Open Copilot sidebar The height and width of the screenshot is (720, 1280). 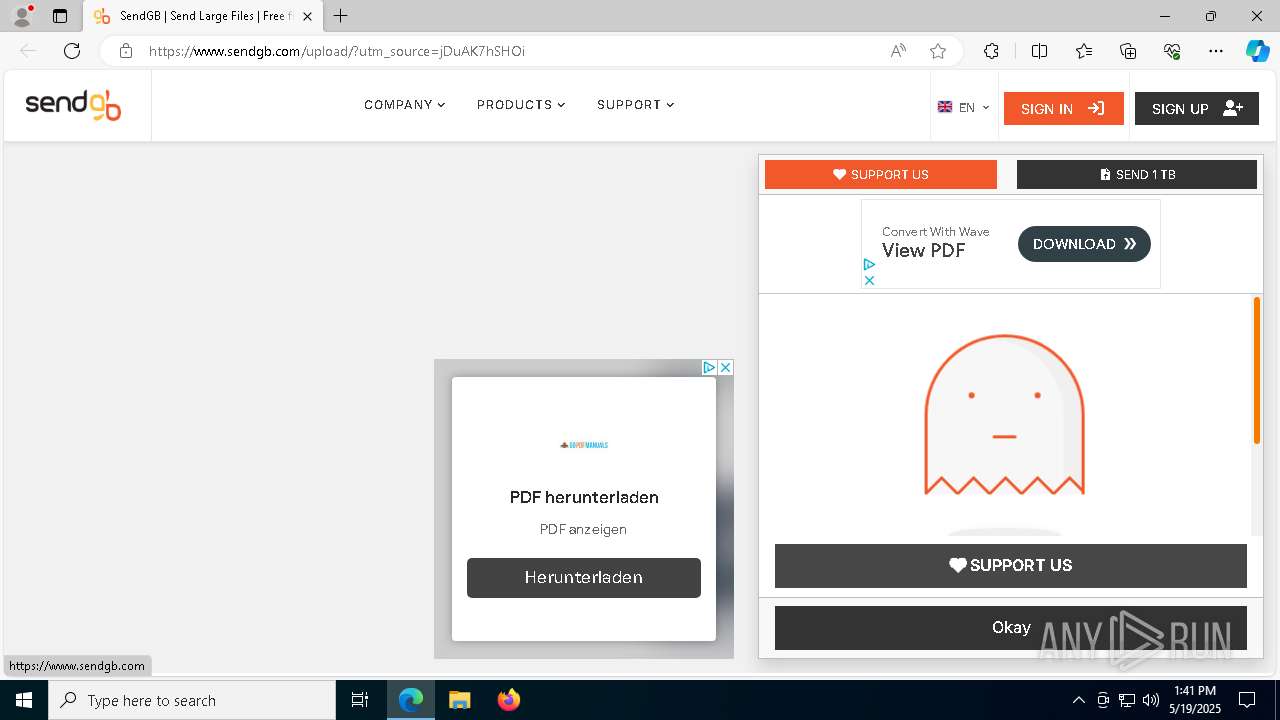1257,51
